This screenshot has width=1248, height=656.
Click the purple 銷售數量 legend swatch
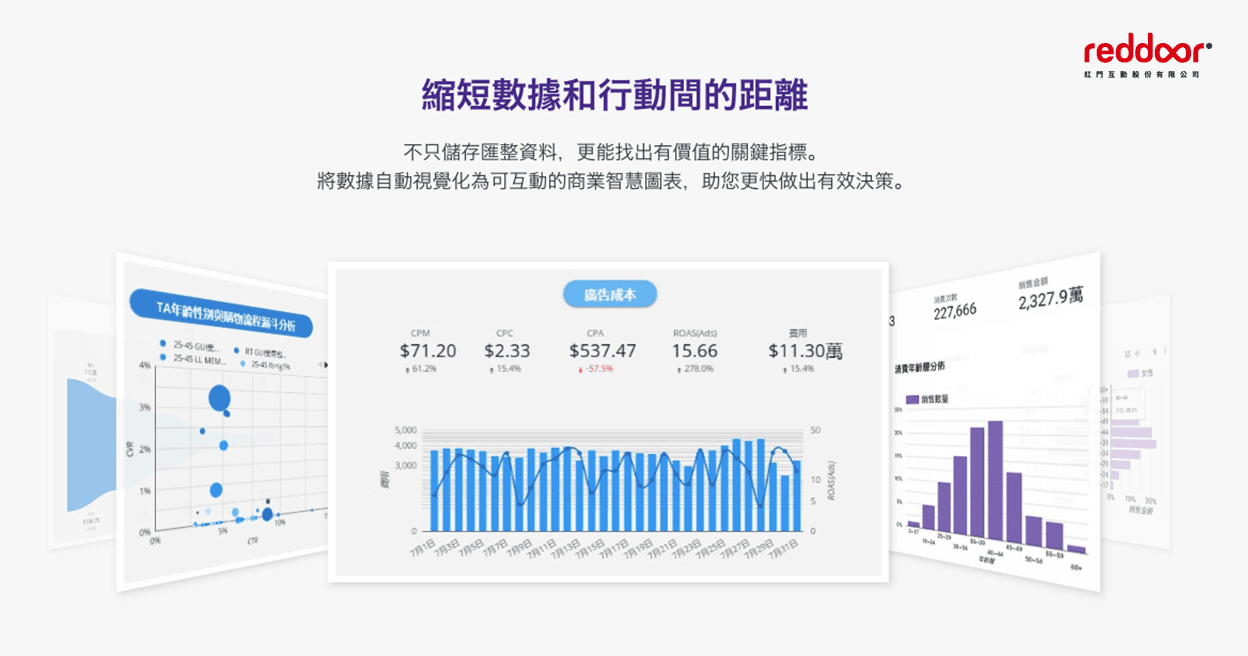coord(911,399)
